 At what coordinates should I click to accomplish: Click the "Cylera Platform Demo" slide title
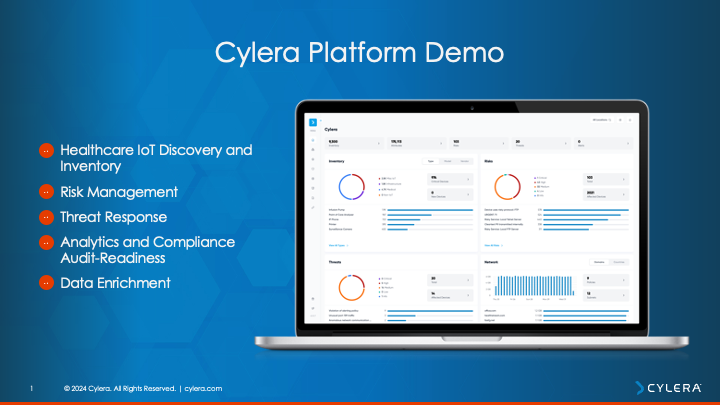click(360, 52)
